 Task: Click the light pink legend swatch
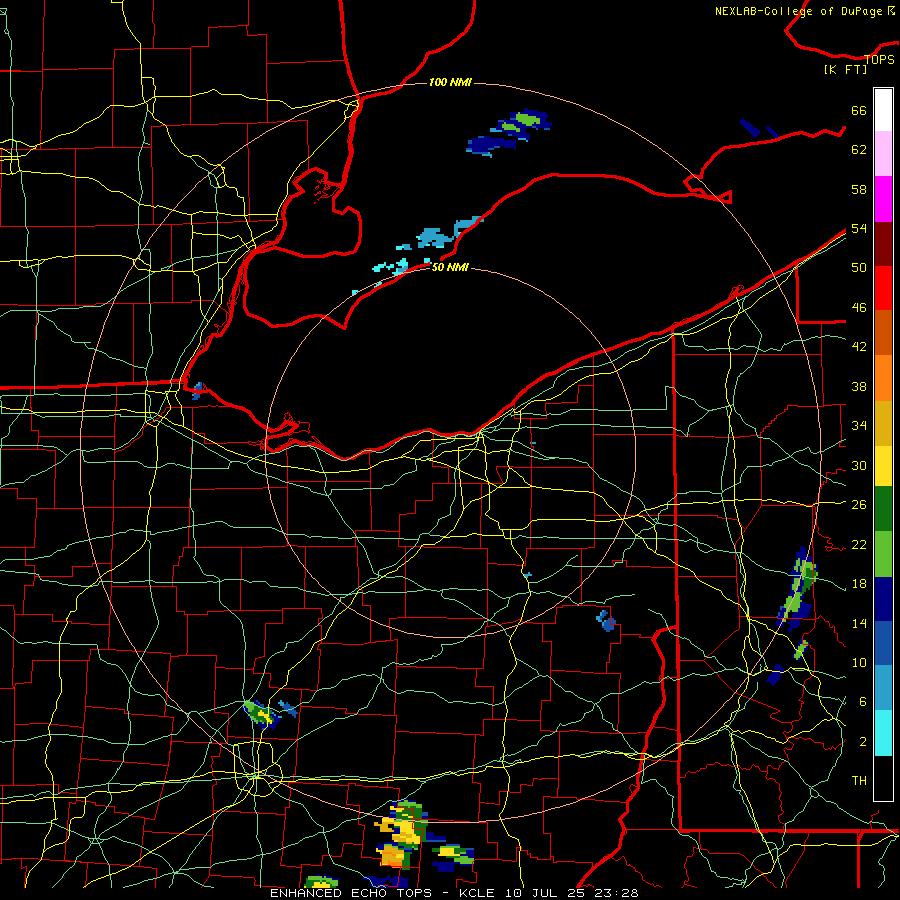pyautogui.click(x=883, y=154)
